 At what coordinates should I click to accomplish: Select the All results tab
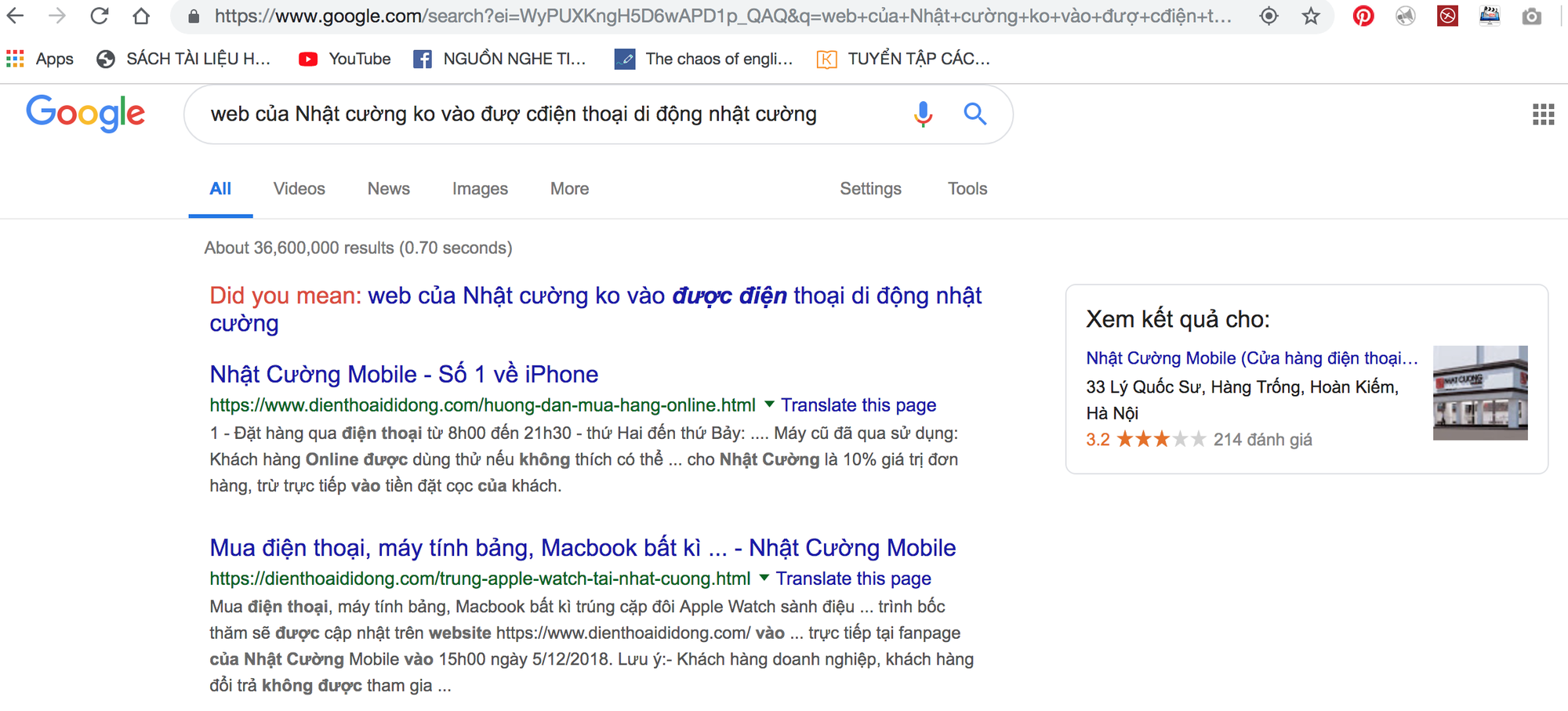click(220, 189)
